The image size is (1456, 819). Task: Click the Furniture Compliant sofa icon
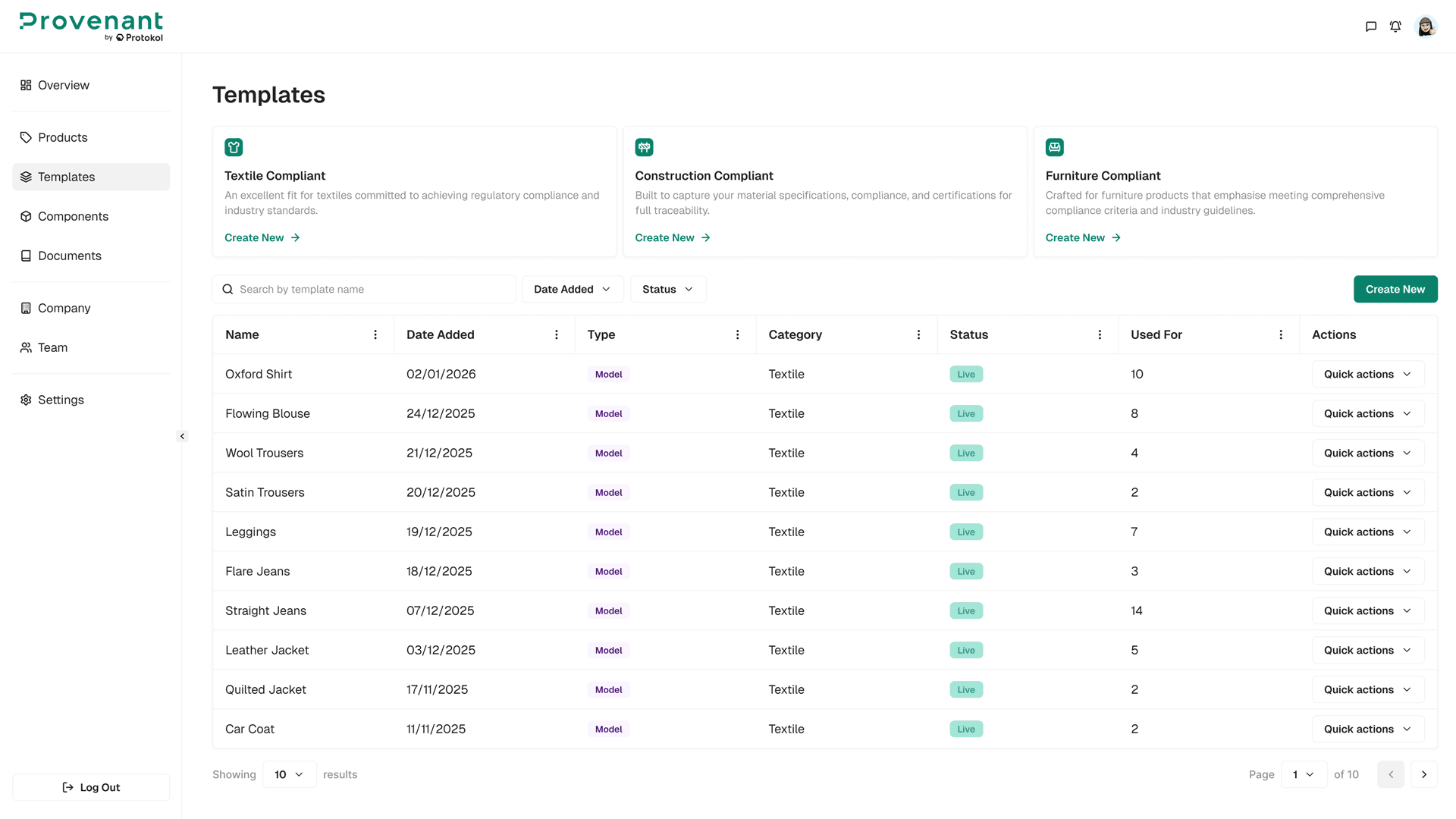pyautogui.click(x=1054, y=147)
